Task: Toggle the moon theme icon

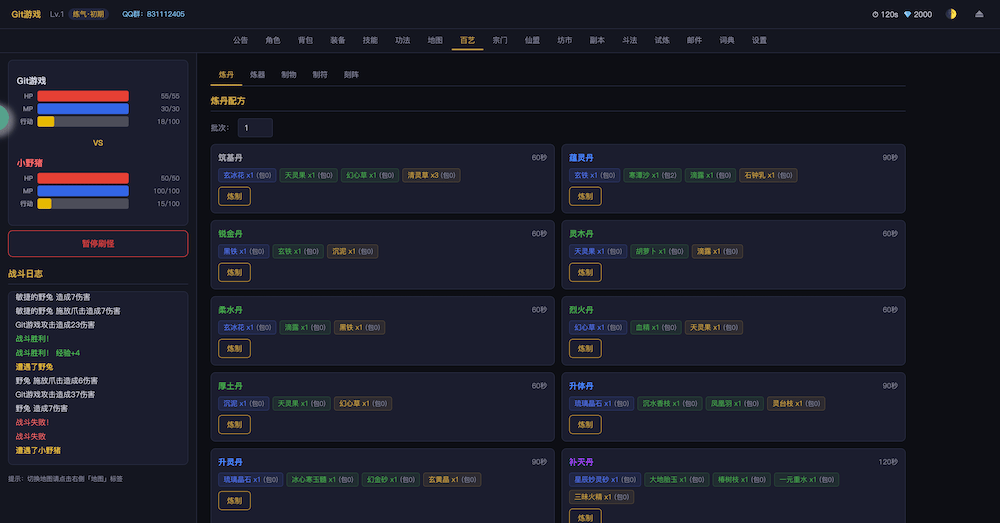Action: click(951, 14)
